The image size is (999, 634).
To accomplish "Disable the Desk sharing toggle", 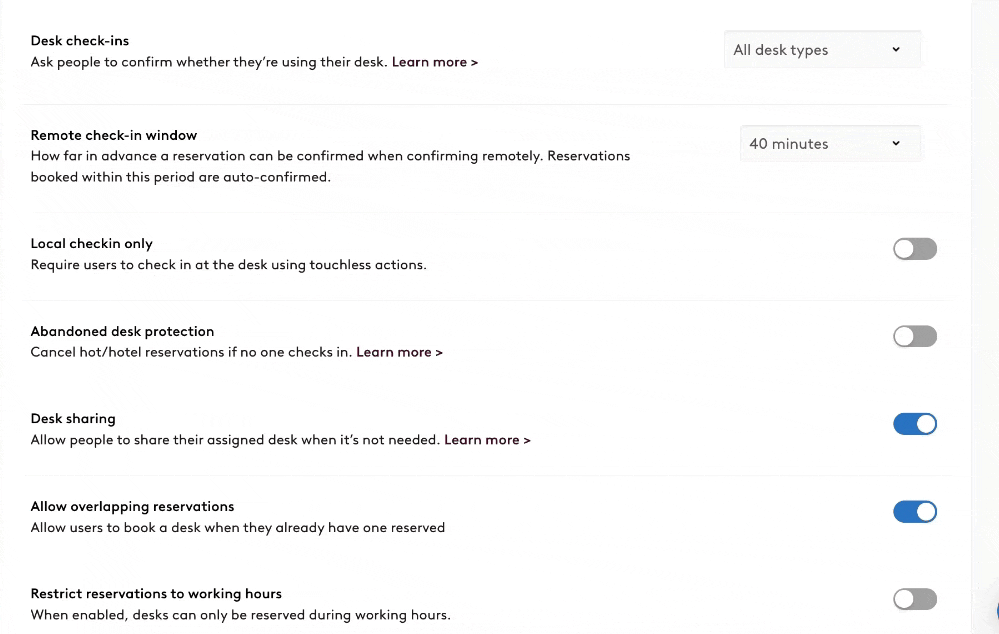I will 914,424.
